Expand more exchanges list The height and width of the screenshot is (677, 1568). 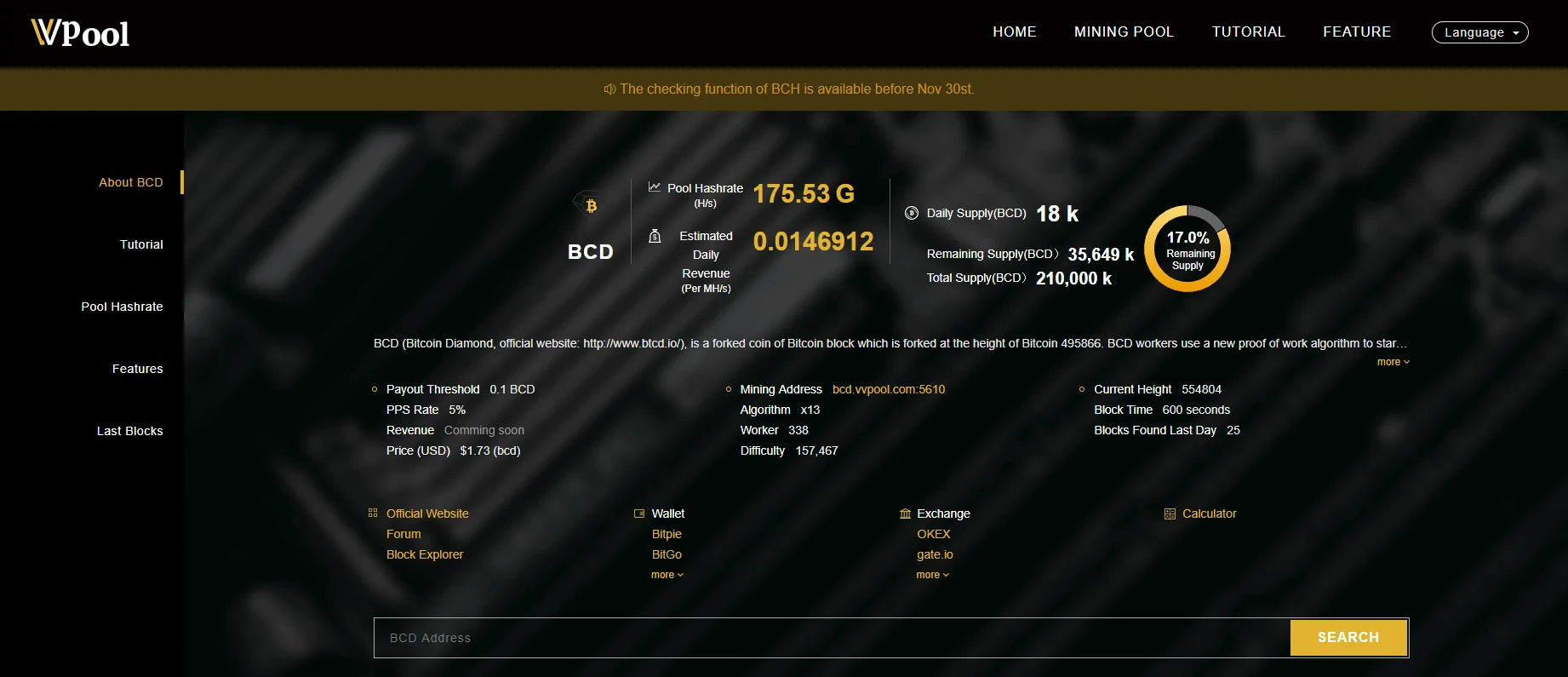pyautogui.click(x=933, y=575)
